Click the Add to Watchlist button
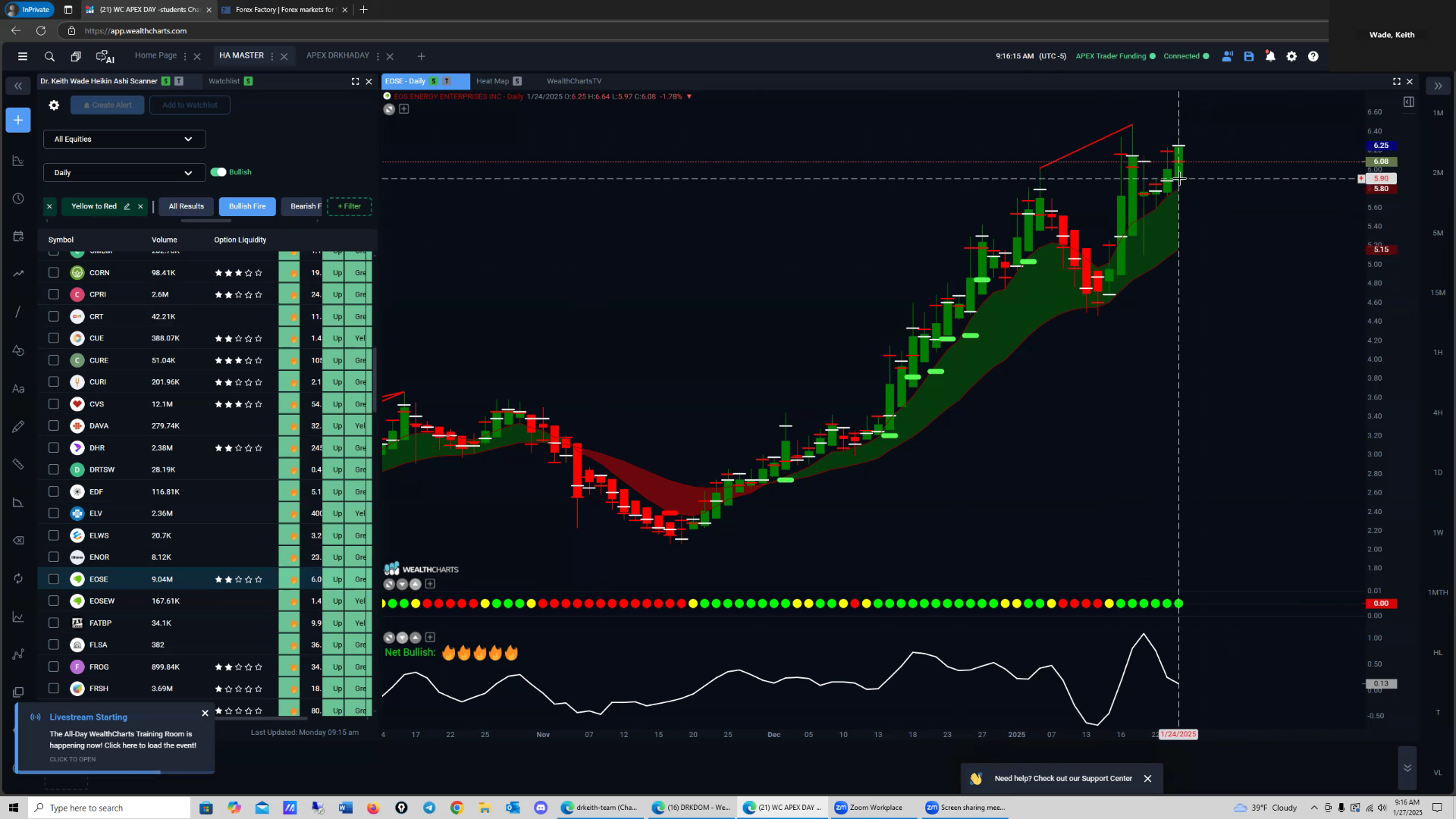This screenshot has height=819, width=1456. pos(190,105)
